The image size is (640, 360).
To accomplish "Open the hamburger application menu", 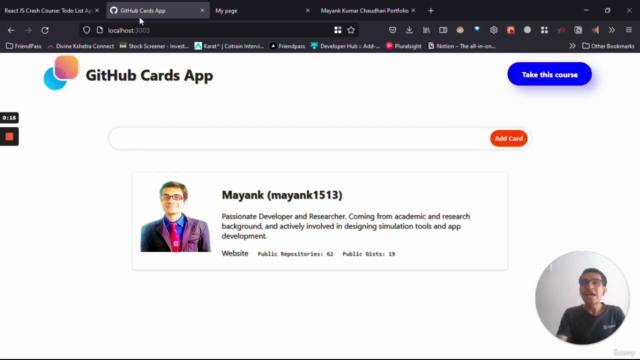I will [629, 30].
